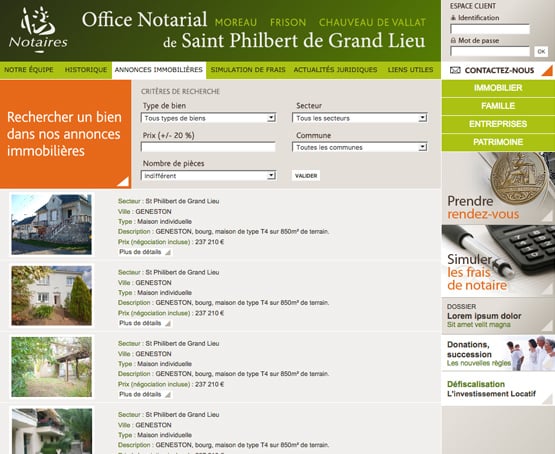Open Donations, succession banner
The width and height of the screenshot is (555, 454).
[x=498, y=353]
